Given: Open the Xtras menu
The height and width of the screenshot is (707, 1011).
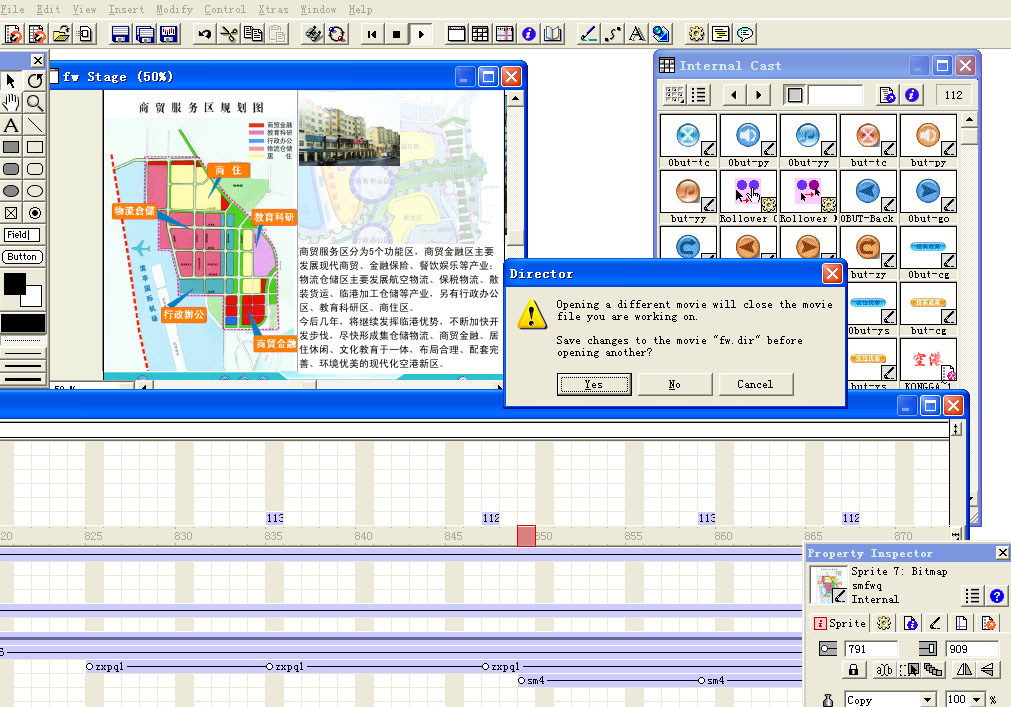Looking at the screenshot, I should click(273, 9).
